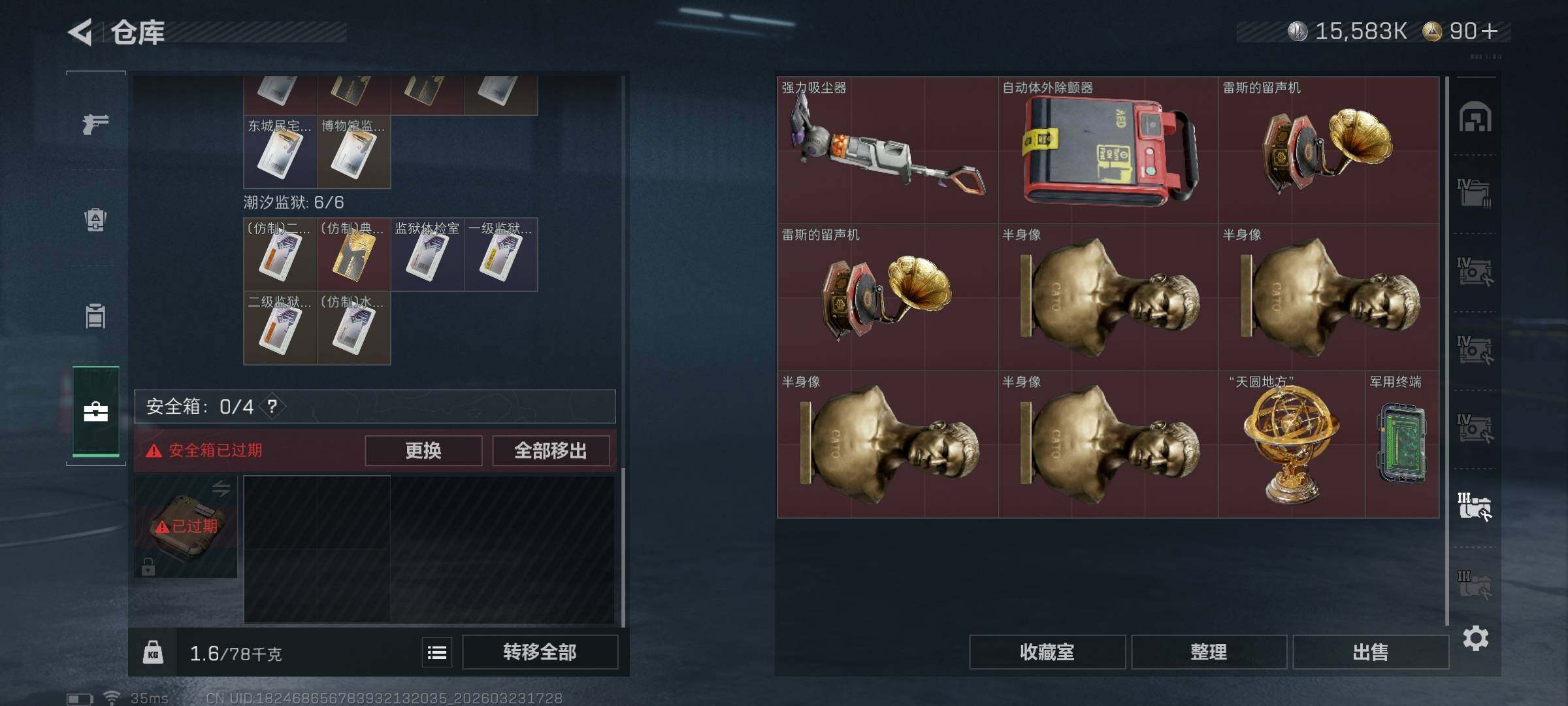Click the 整理 sort button

1209,652
